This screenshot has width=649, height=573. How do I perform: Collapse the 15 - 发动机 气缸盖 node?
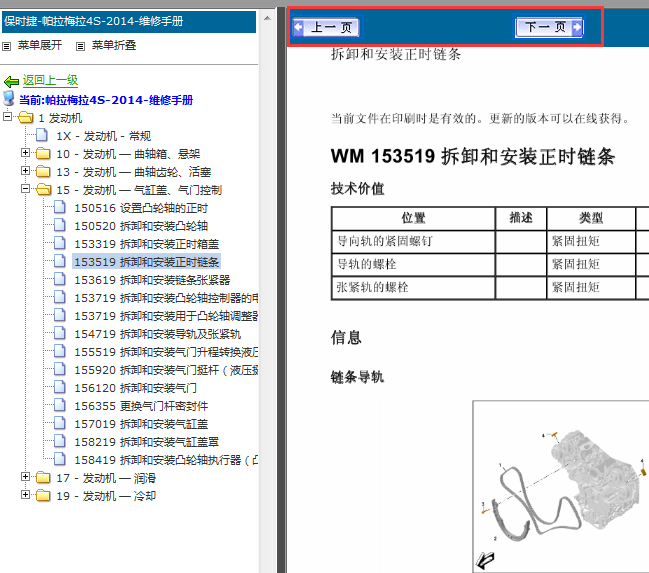click(25, 189)
